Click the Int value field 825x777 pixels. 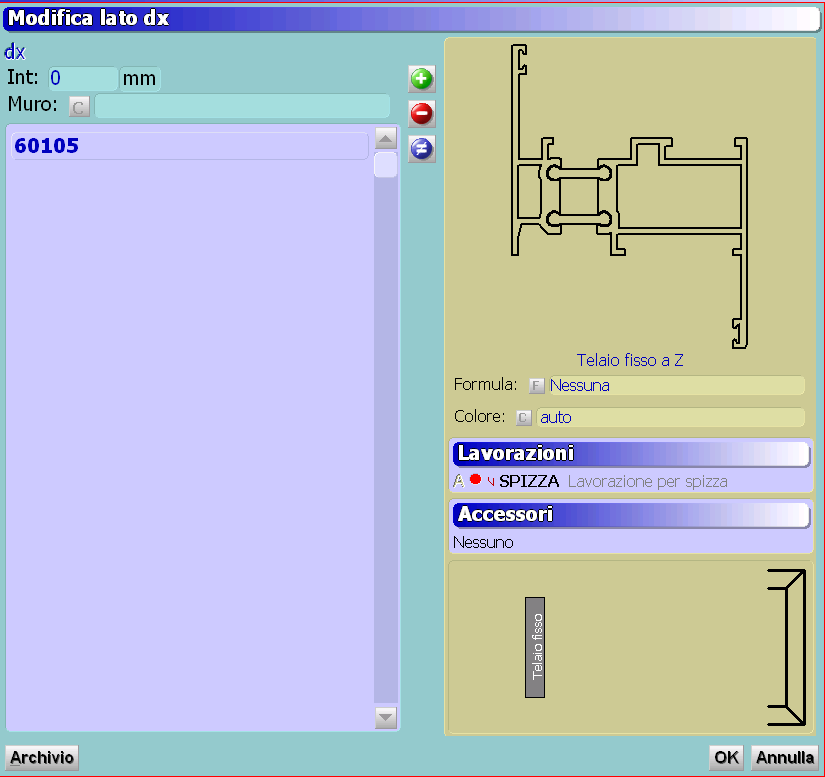pos(83,78)
